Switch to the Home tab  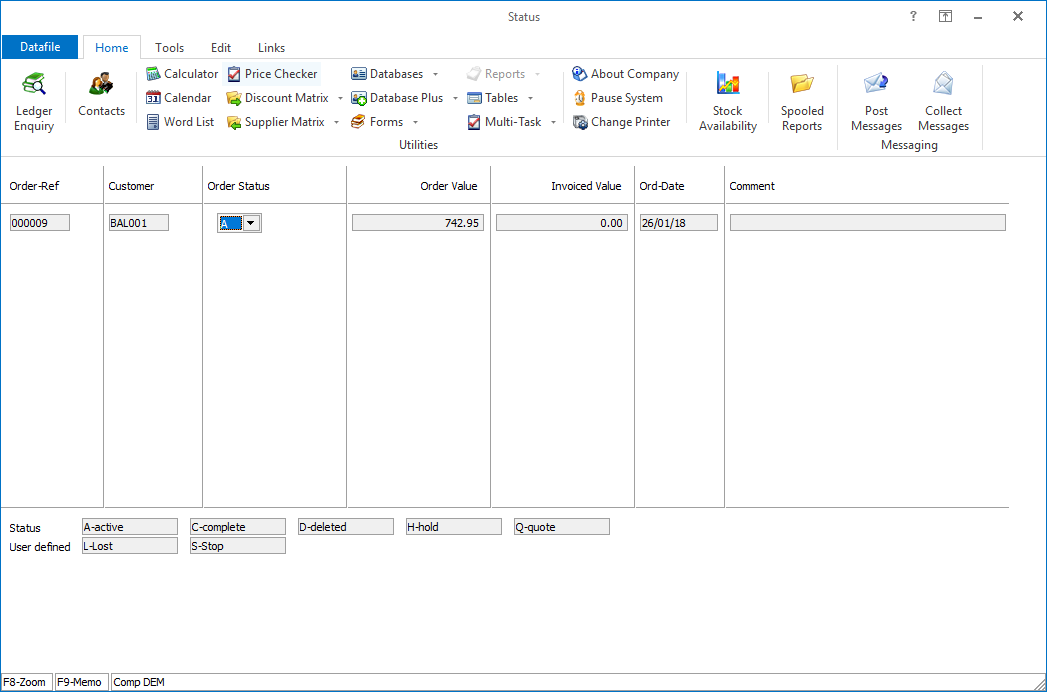112,47
